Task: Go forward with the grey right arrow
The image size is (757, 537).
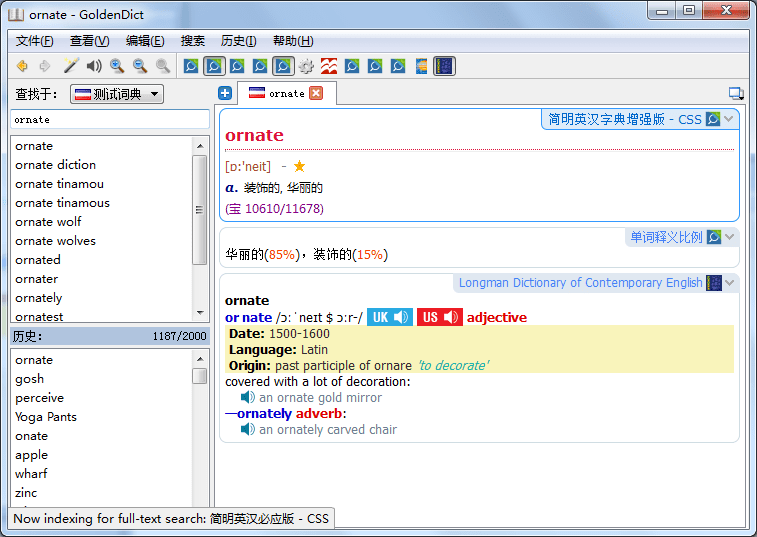Action: coord(45,66)
